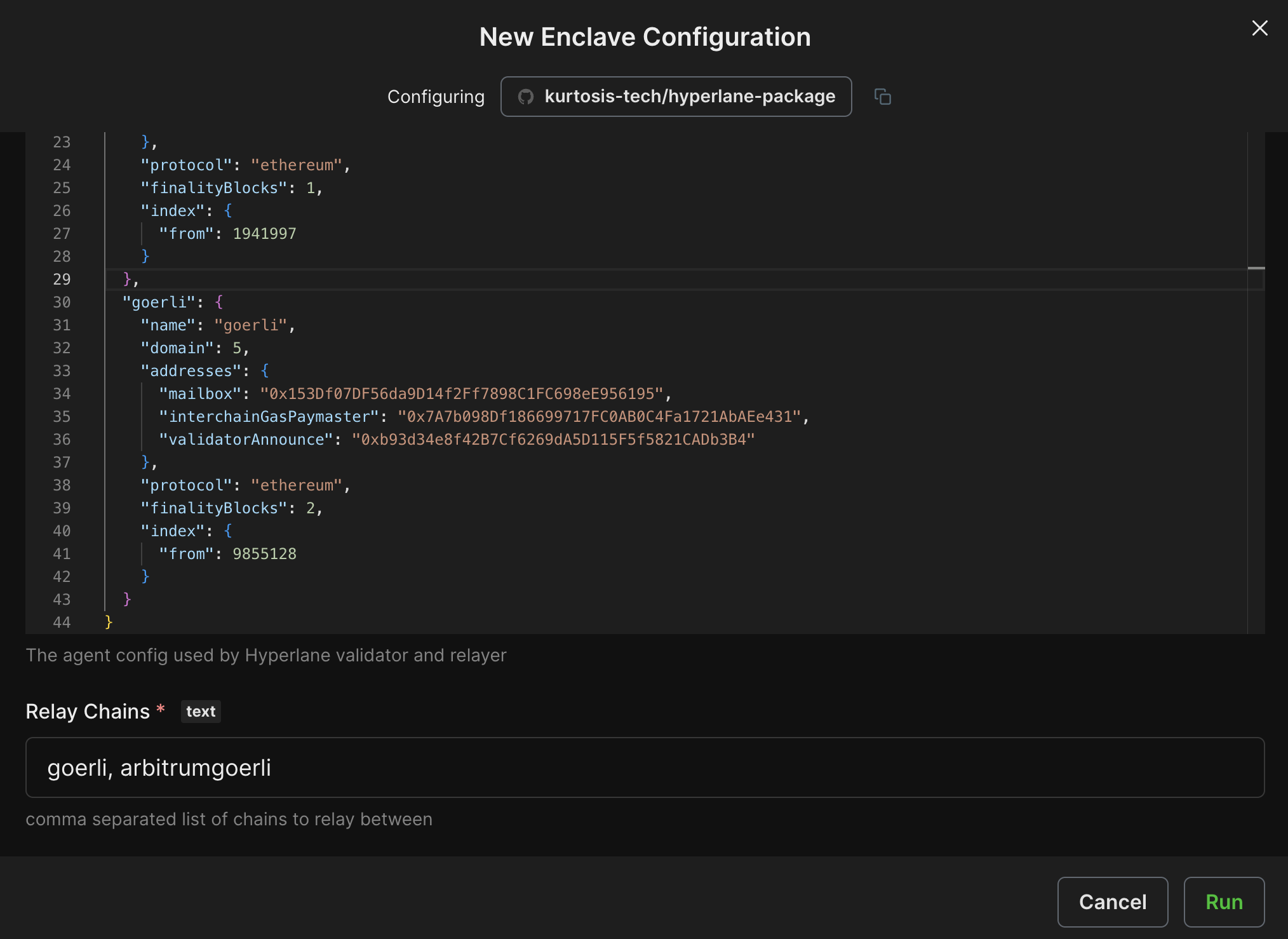Click the code editor minimap scrollbar marker
This screenshot has width=1288, height=939.
[x=1256, y=268]
